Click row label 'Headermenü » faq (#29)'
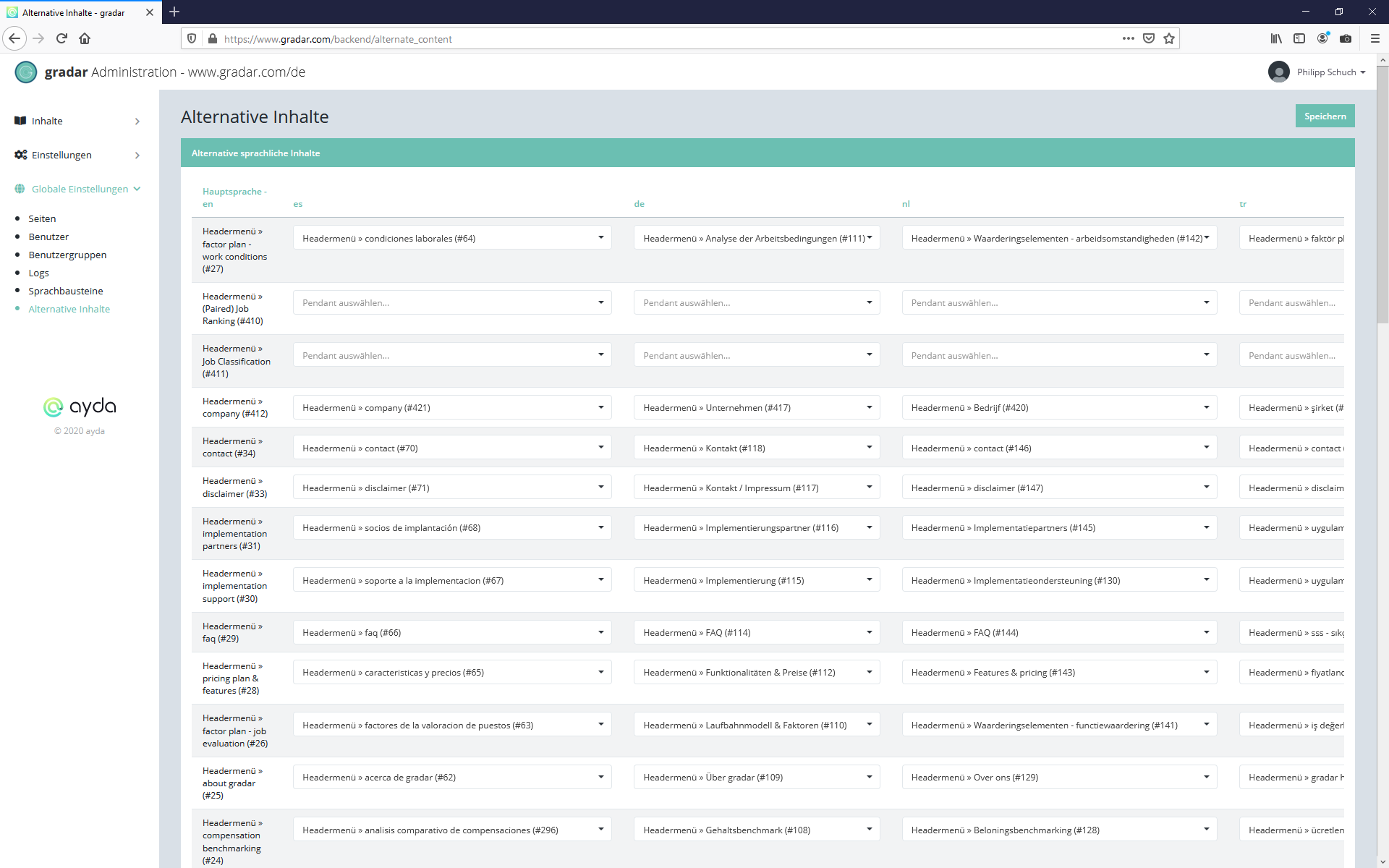 coord(232,632)
